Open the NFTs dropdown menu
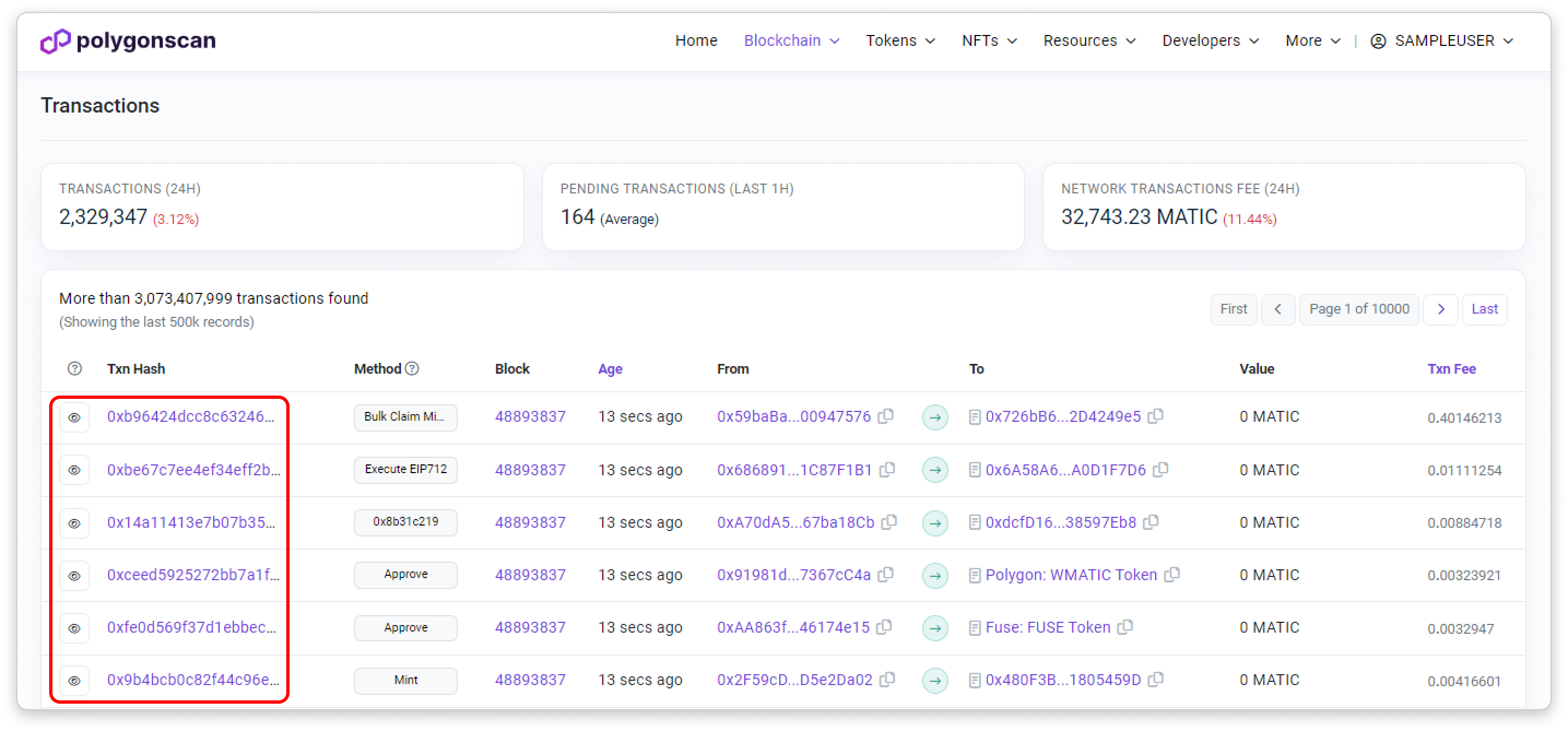Image resolution: width=1568 pixels, height=731 pixels. [x=988, y=41]
